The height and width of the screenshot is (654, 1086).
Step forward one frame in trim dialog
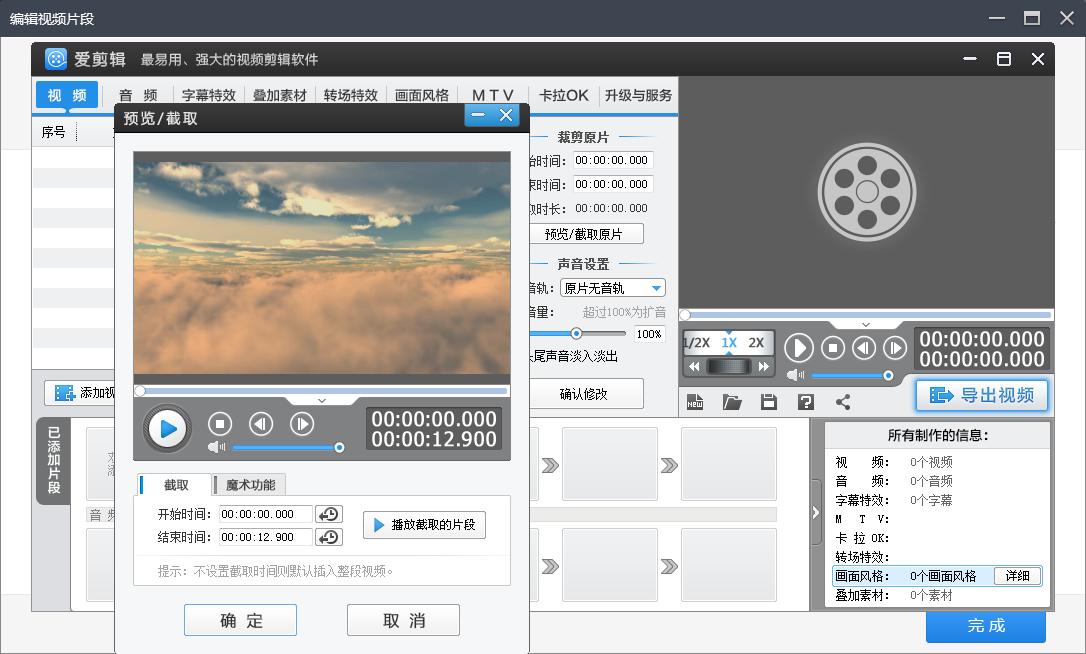tap(301, 424)
